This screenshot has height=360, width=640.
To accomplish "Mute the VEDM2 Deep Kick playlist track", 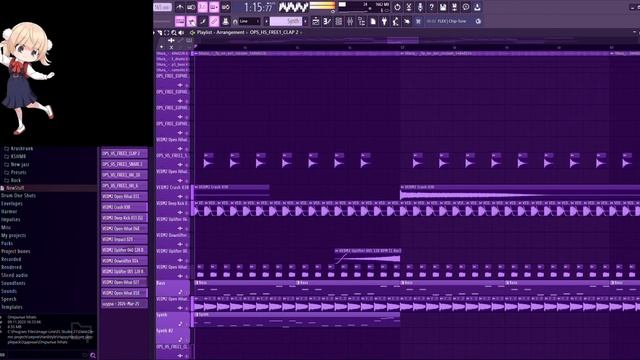I will pos(187,213).
